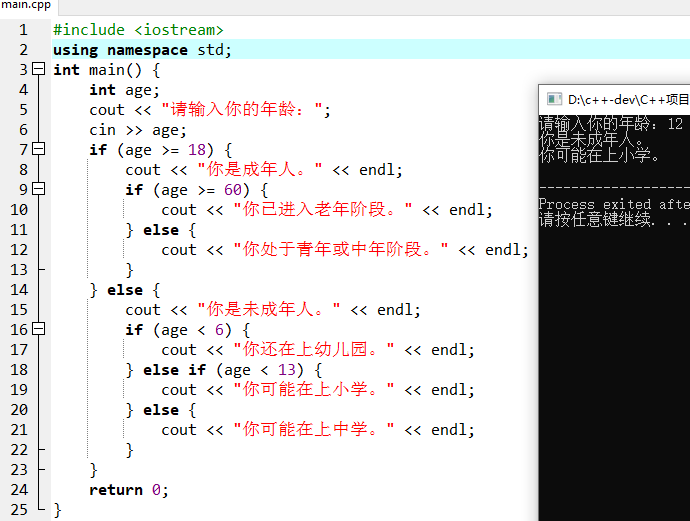Click the 'else' keyword on line 14

point(125,290)
